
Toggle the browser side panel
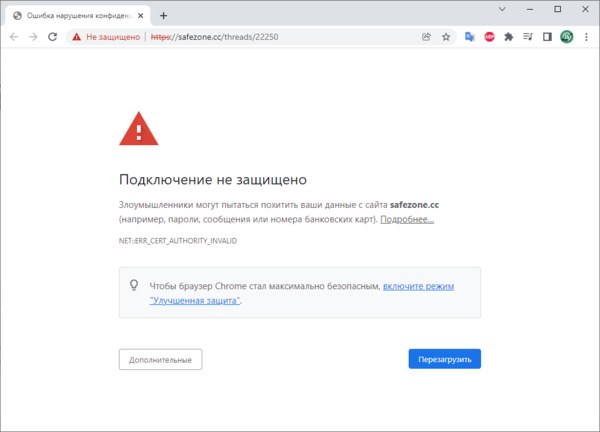(x=547, y=37)
